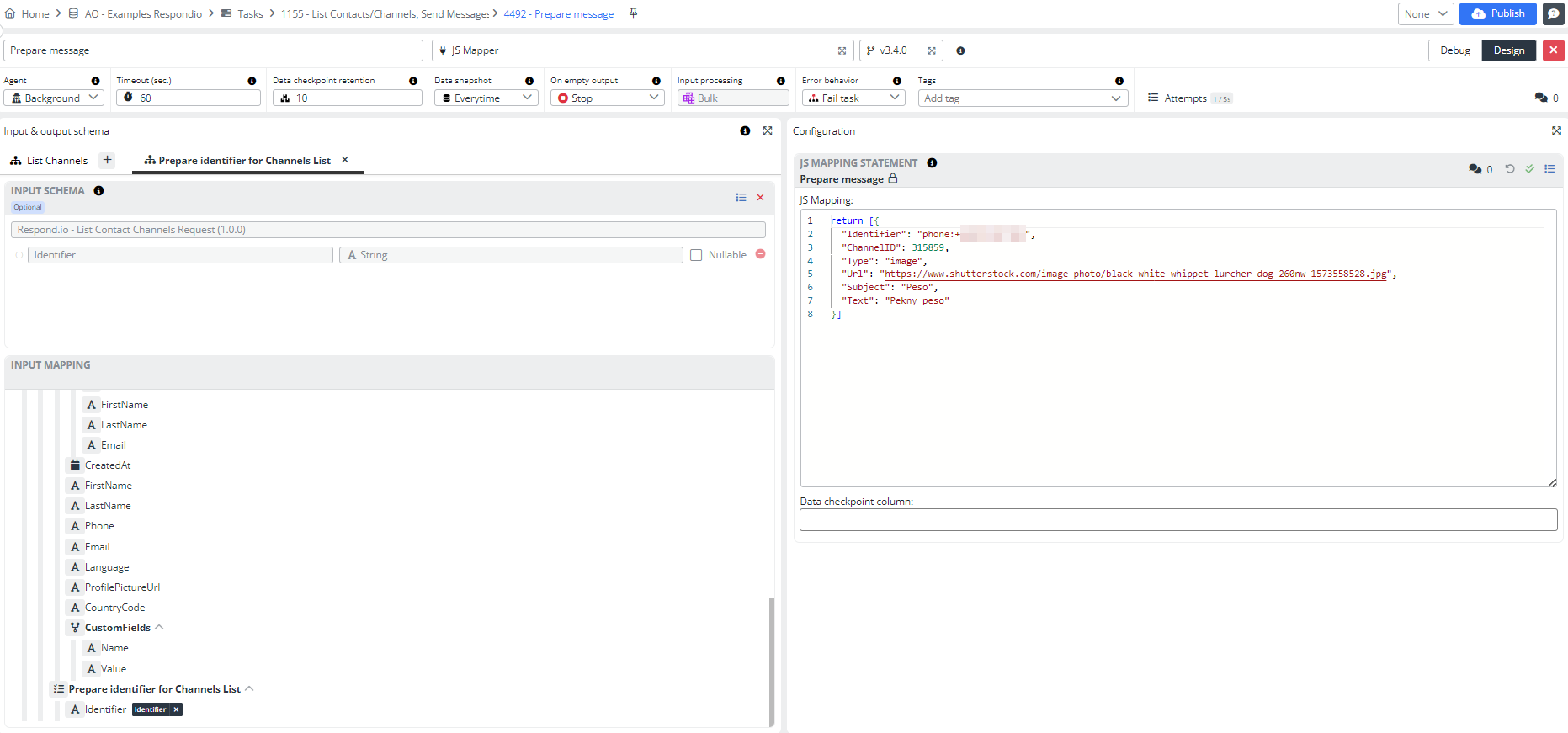Select the Identifier row radio button

click(19, 255)
